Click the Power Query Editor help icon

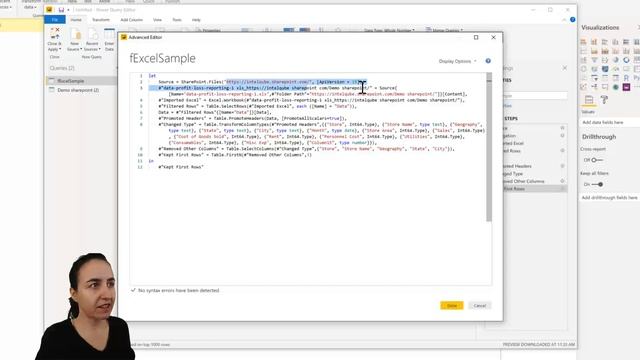point(573,20)
